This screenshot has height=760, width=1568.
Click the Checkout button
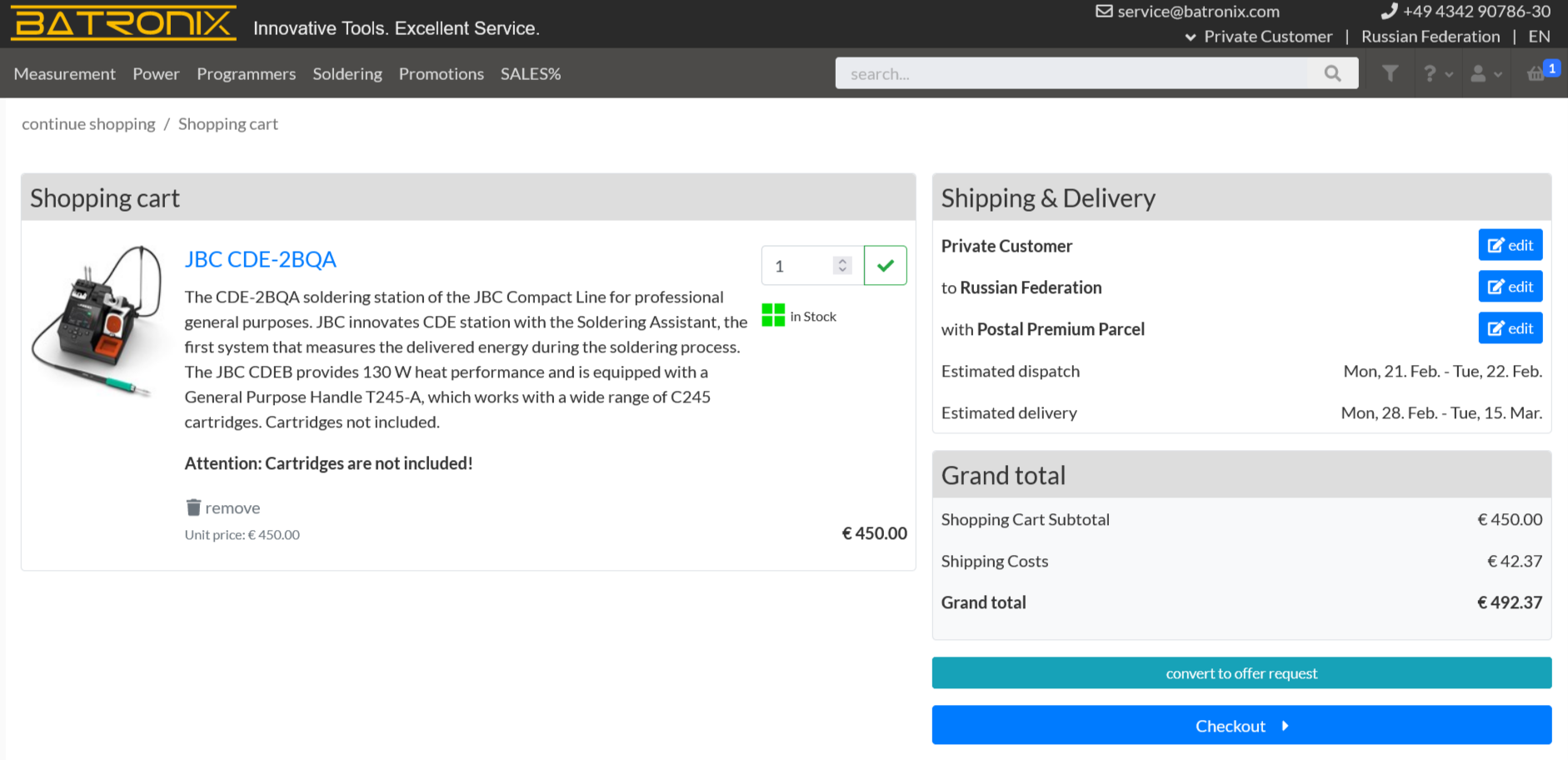[1241, 726]
